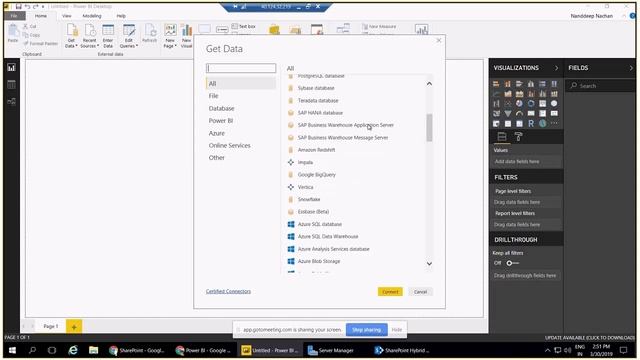Screen dimensions: 640x360
Task: Switch to the Modeling ribbon tab
Action: (92, 16)
